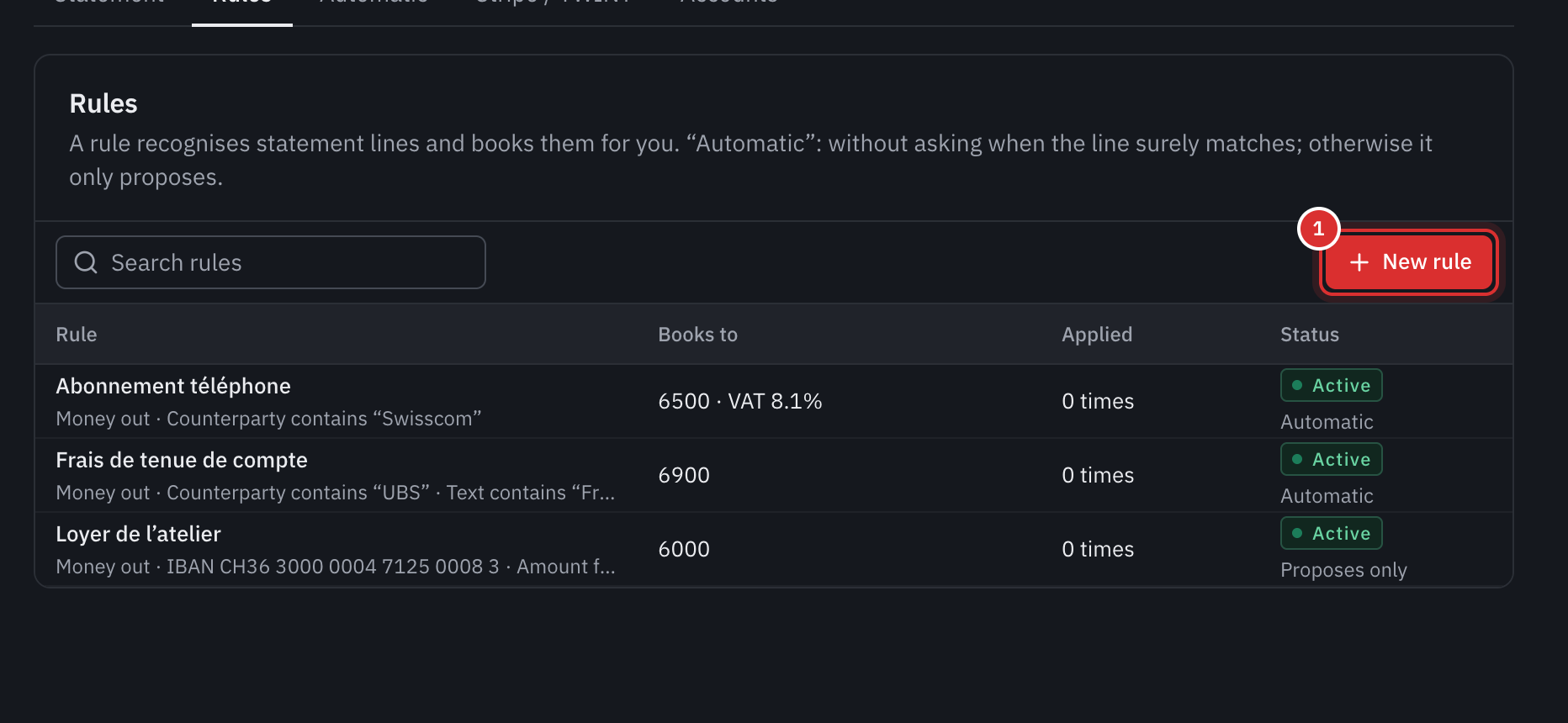
Task: Select the 6900 books-to cell
Action: (x=684, y=475)
